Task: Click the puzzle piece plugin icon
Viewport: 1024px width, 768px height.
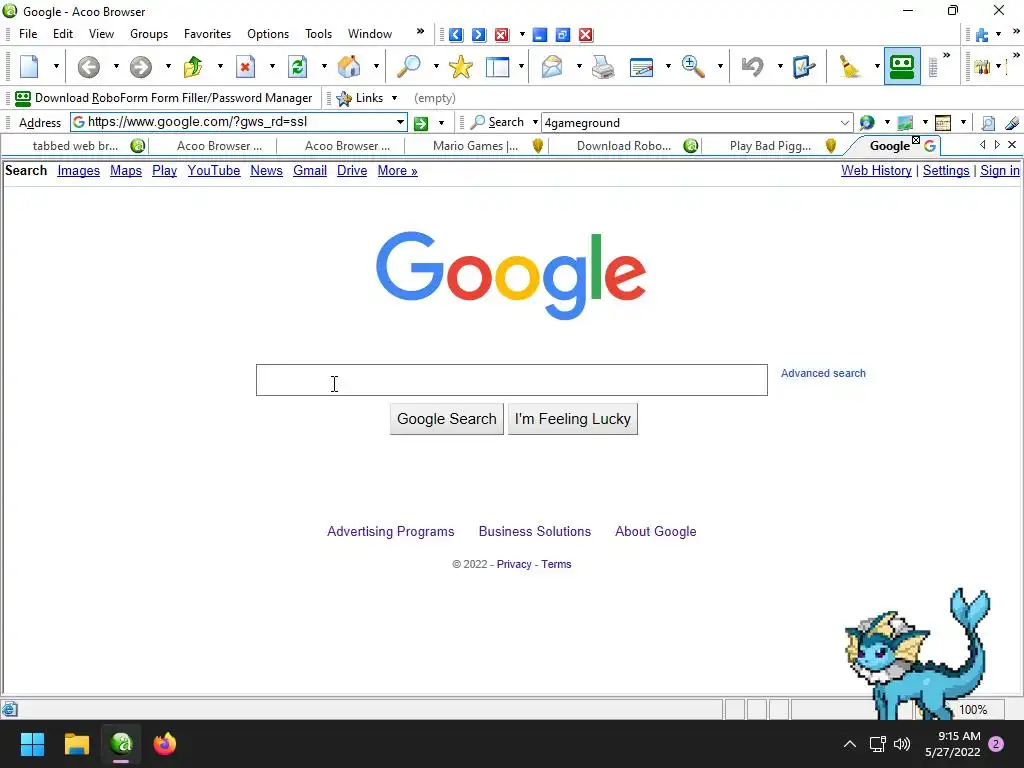Action: pos(982,35)
